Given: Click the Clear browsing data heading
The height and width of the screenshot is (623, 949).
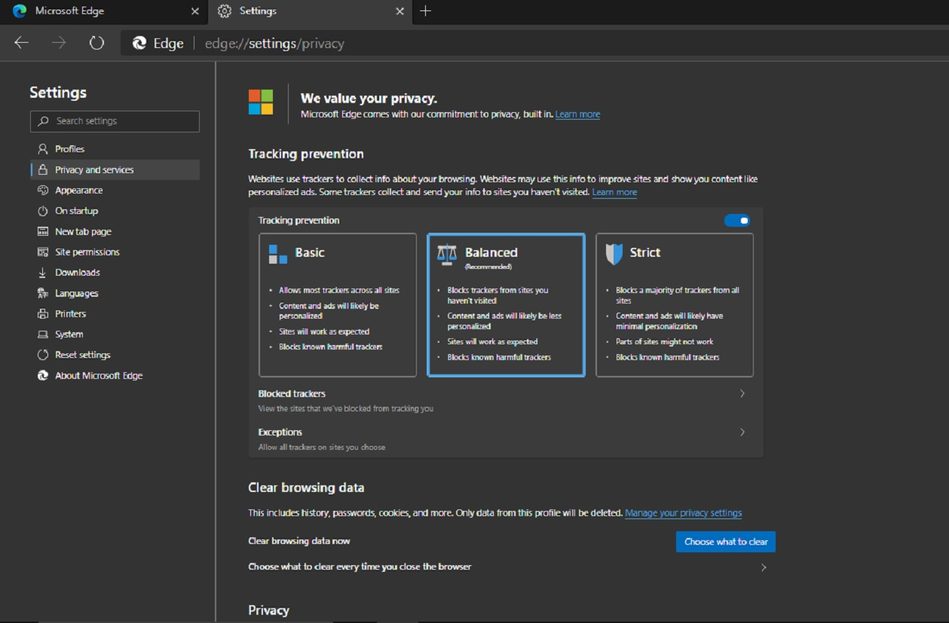Looking at the screenshot, I should coord(306,487).
